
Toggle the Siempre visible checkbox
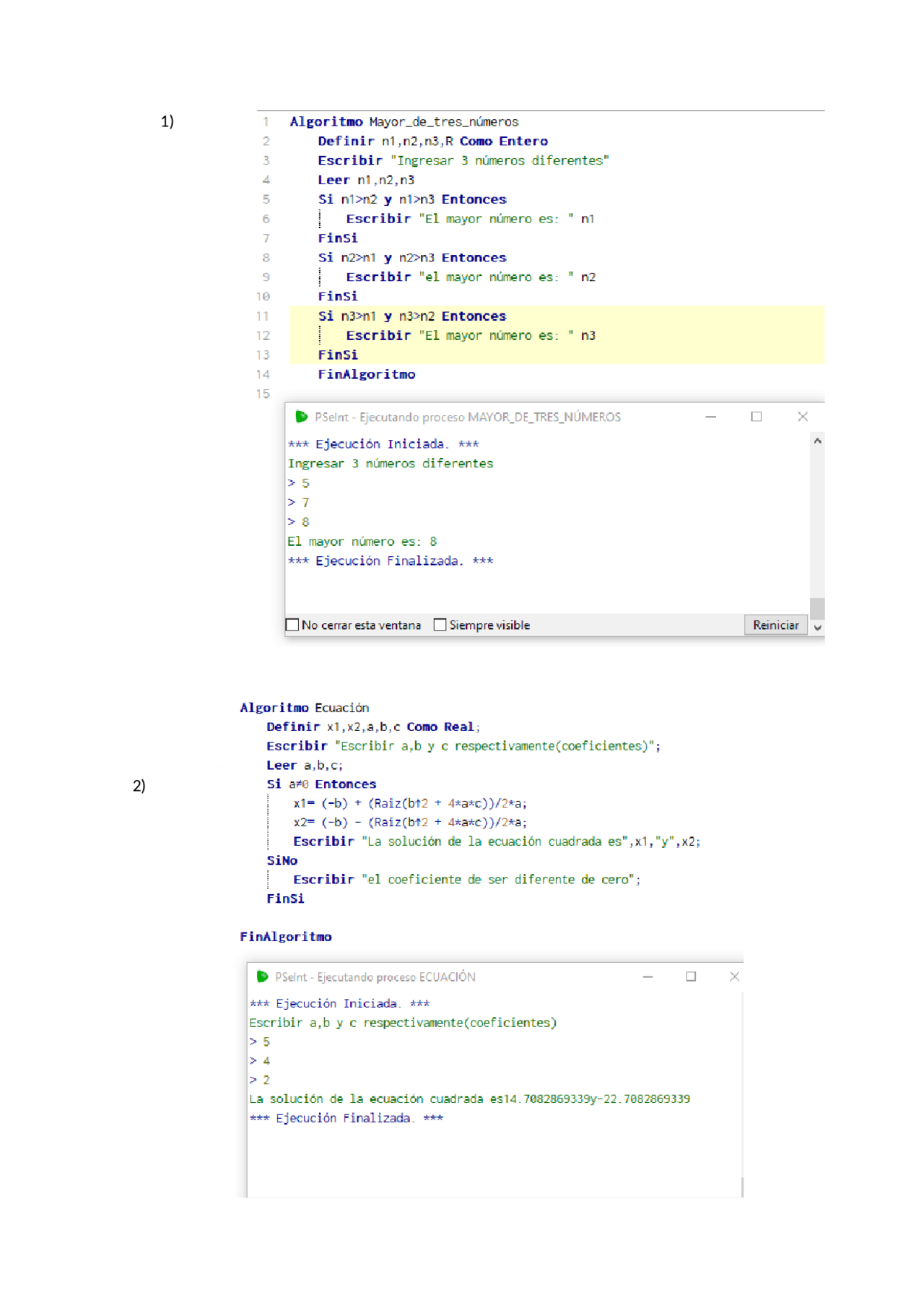(440, 625)
